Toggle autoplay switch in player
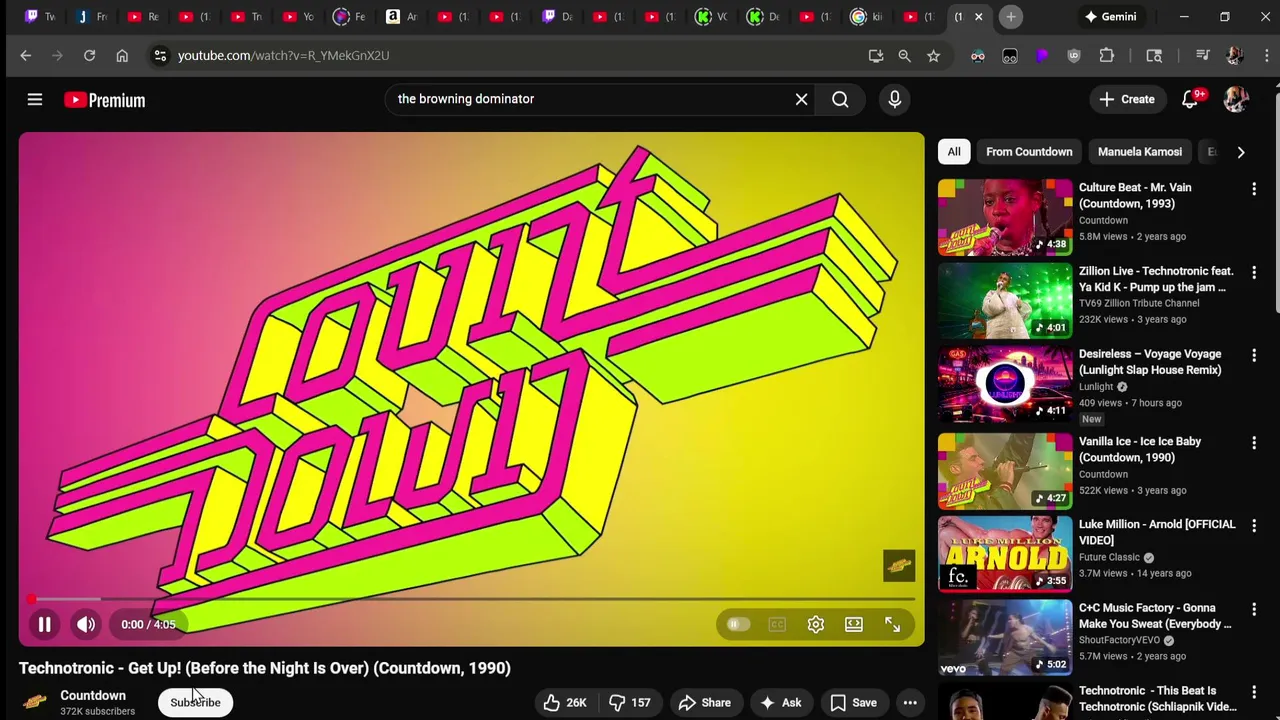Image resolution: width=1280 pixels, height=720 pixels. (738, 624)
